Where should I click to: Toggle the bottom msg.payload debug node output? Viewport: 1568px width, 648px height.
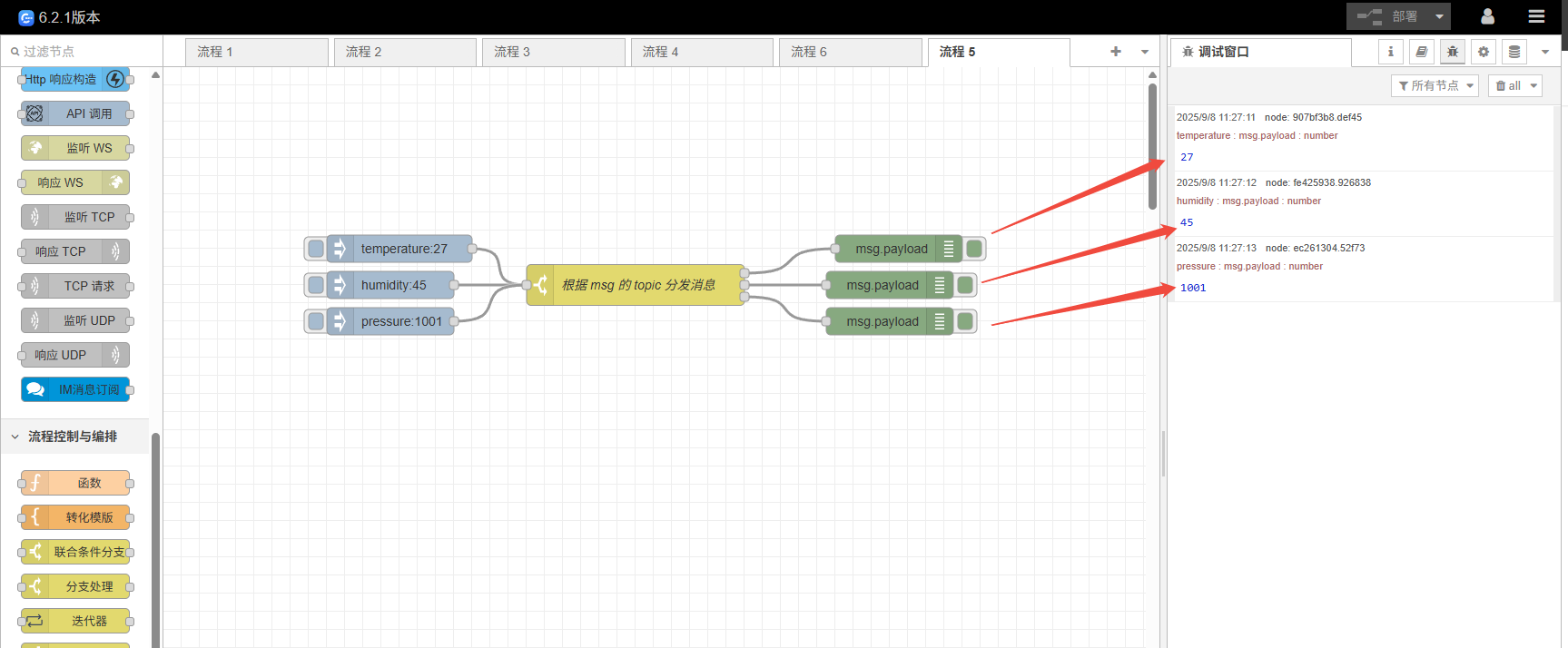[x=965, y=321]
